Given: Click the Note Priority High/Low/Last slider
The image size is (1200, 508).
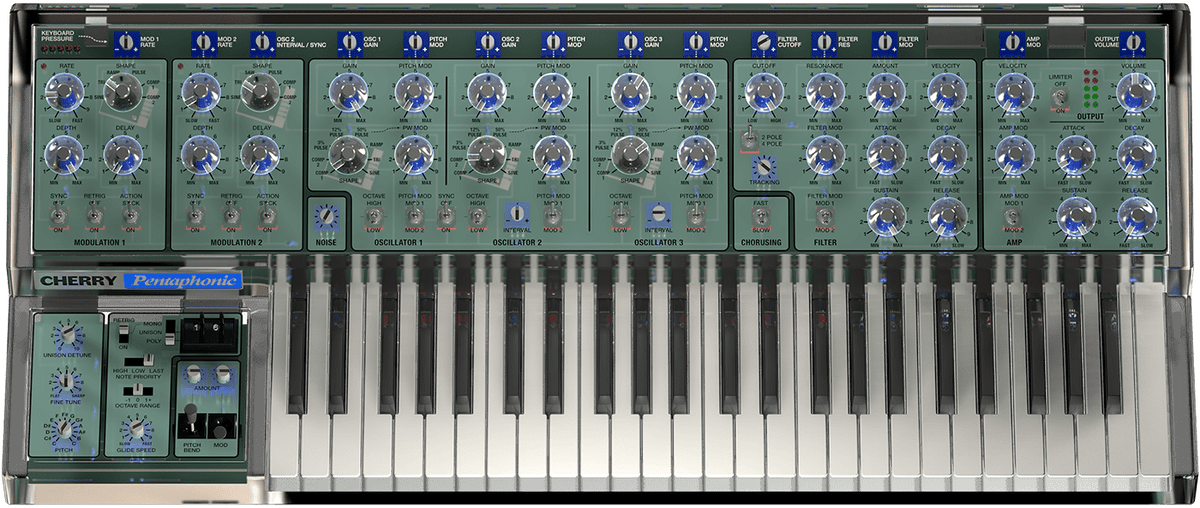Looking at the screenshot, I should click(139, 360).
